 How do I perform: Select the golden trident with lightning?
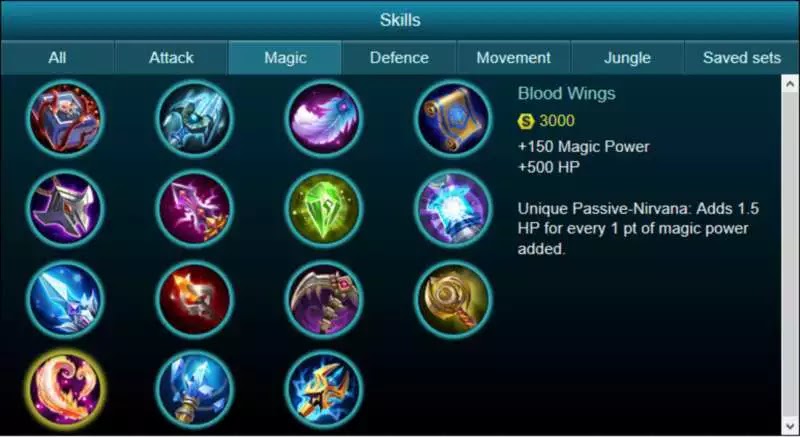tap(324, 389)
